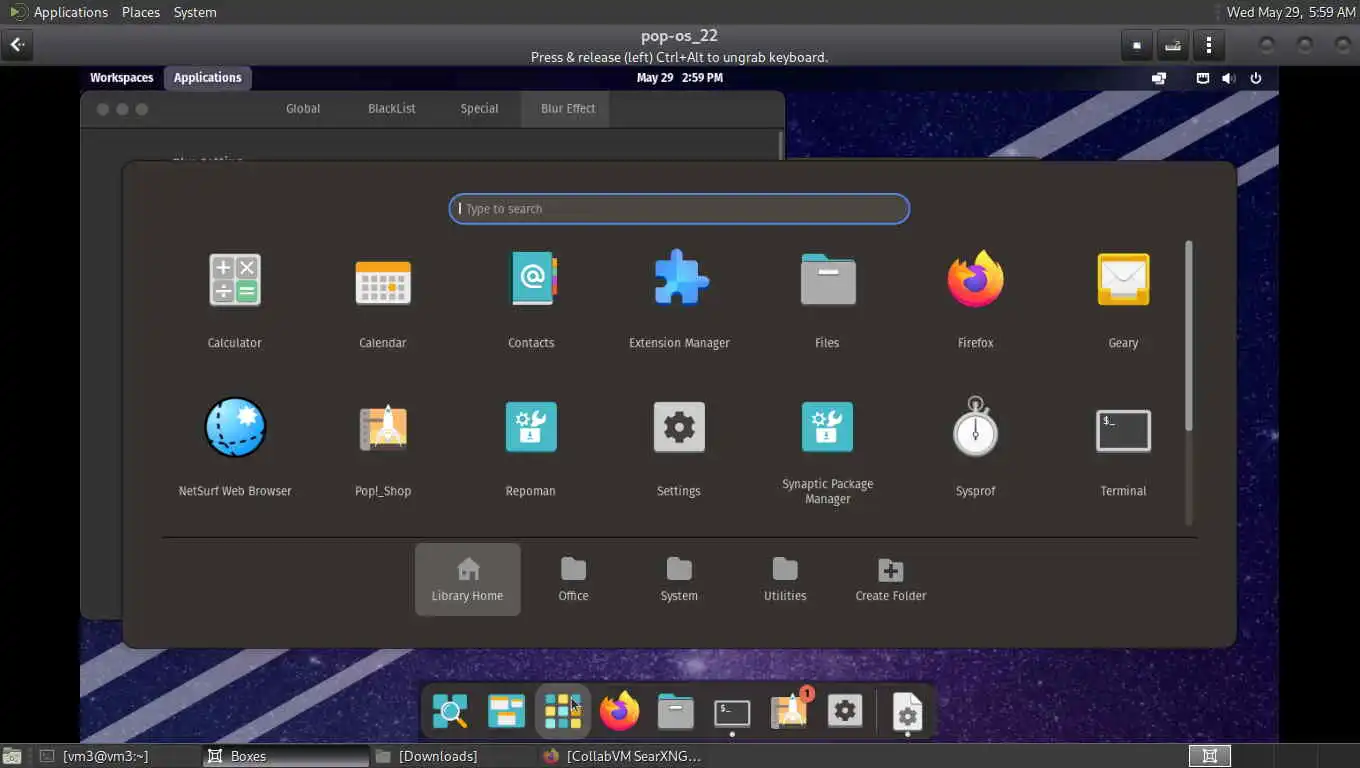Focus the Type to search field
Viewport: 1360px width, 768px height.
point(679,209)
